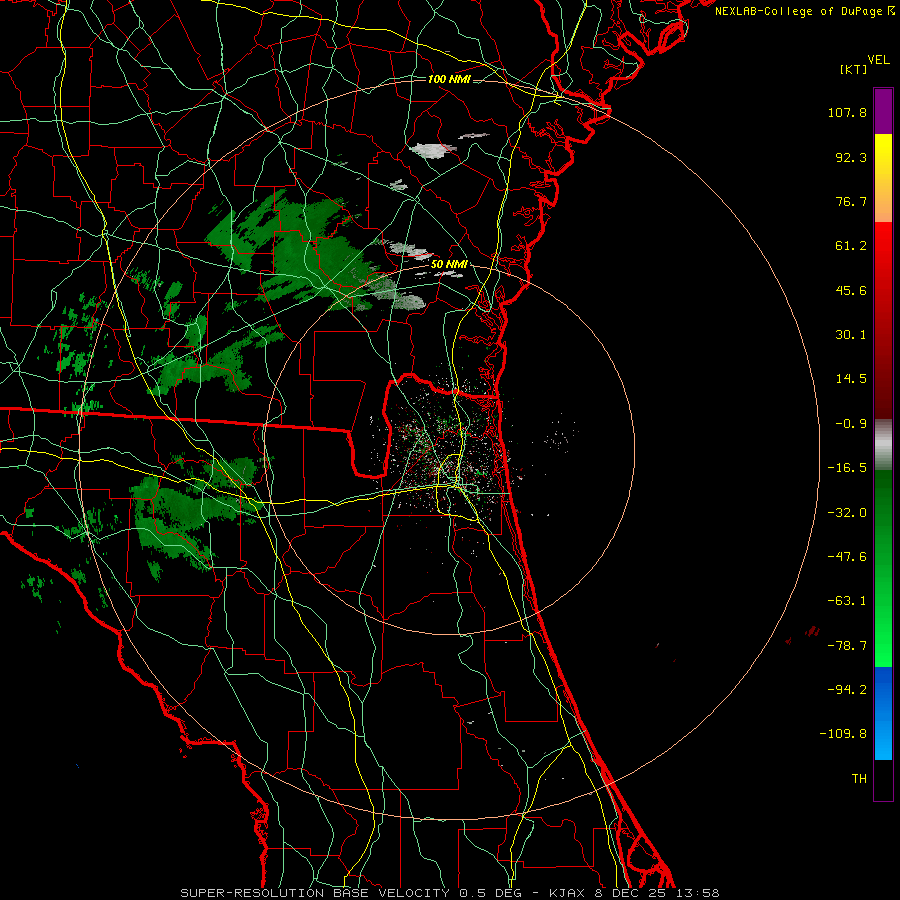
Task: Select the -47.6 velocity scale value
Action: tap(847, 557)
